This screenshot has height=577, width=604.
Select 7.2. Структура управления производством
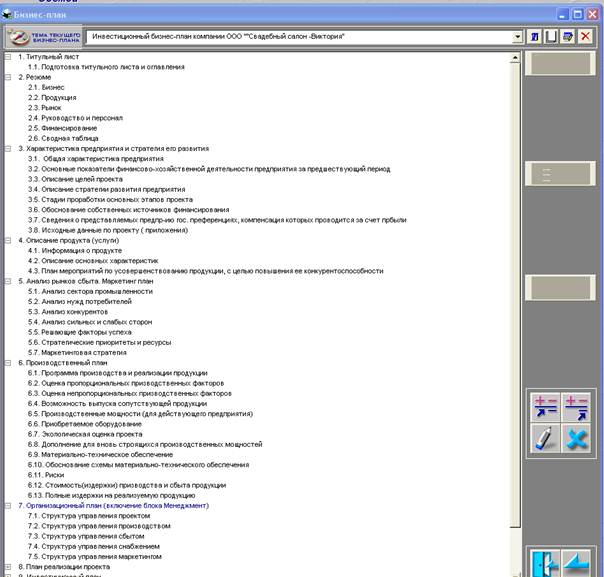coord(99,526)
